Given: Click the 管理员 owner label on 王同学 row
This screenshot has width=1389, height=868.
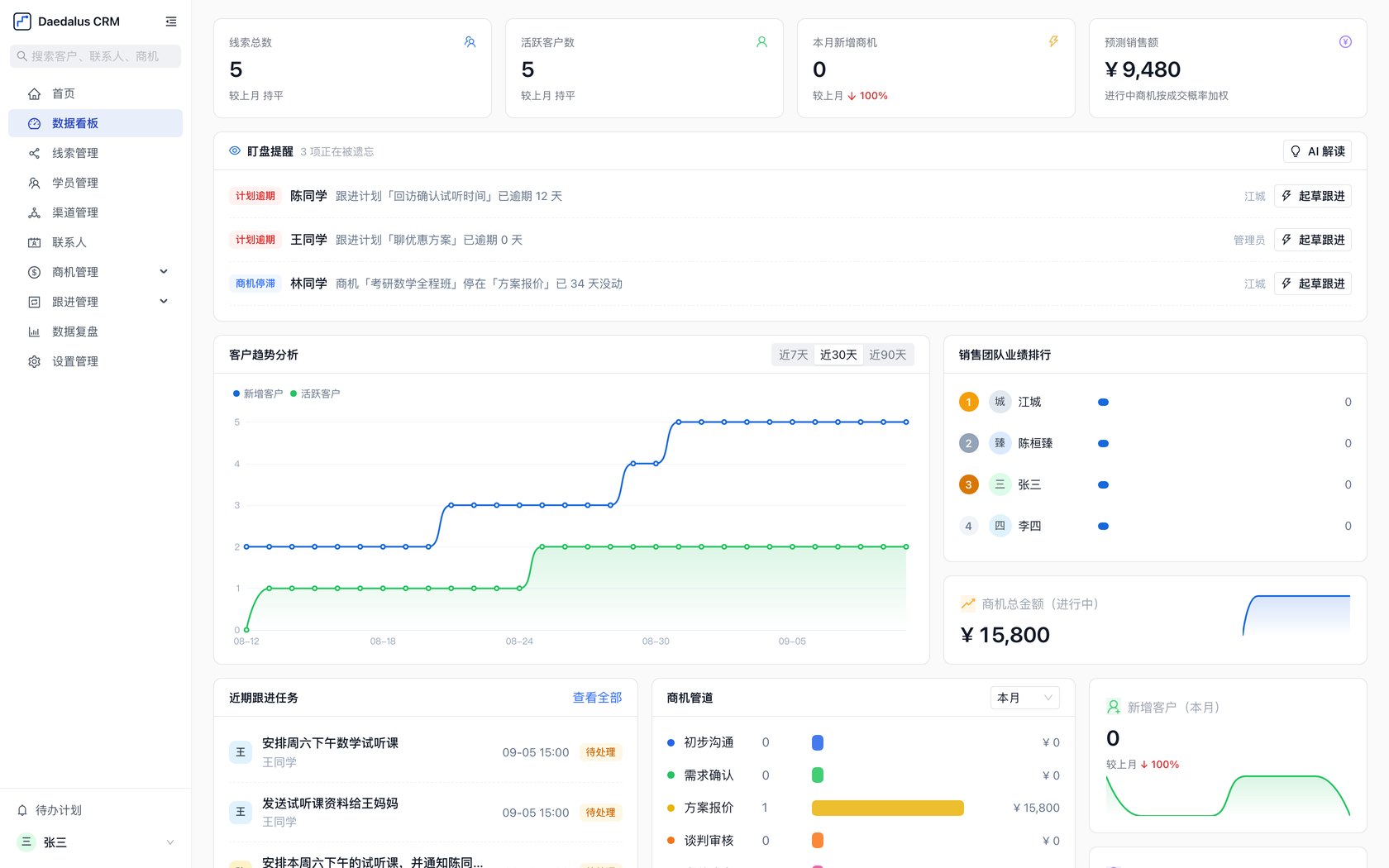Looking at the screenshot, I should click(x=1249, y=240).
